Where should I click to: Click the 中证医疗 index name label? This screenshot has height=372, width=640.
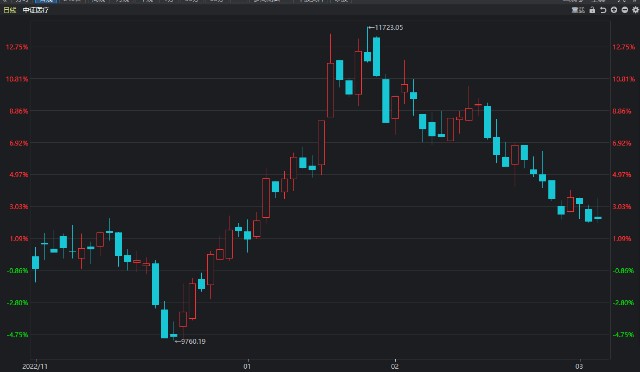tap(36, 10)
